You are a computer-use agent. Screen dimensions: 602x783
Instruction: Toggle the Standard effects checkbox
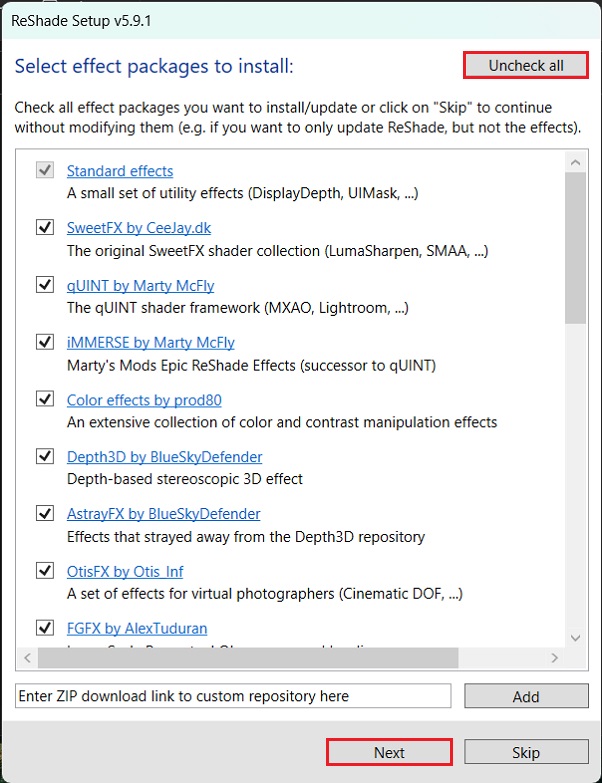[x=45, y=170]
